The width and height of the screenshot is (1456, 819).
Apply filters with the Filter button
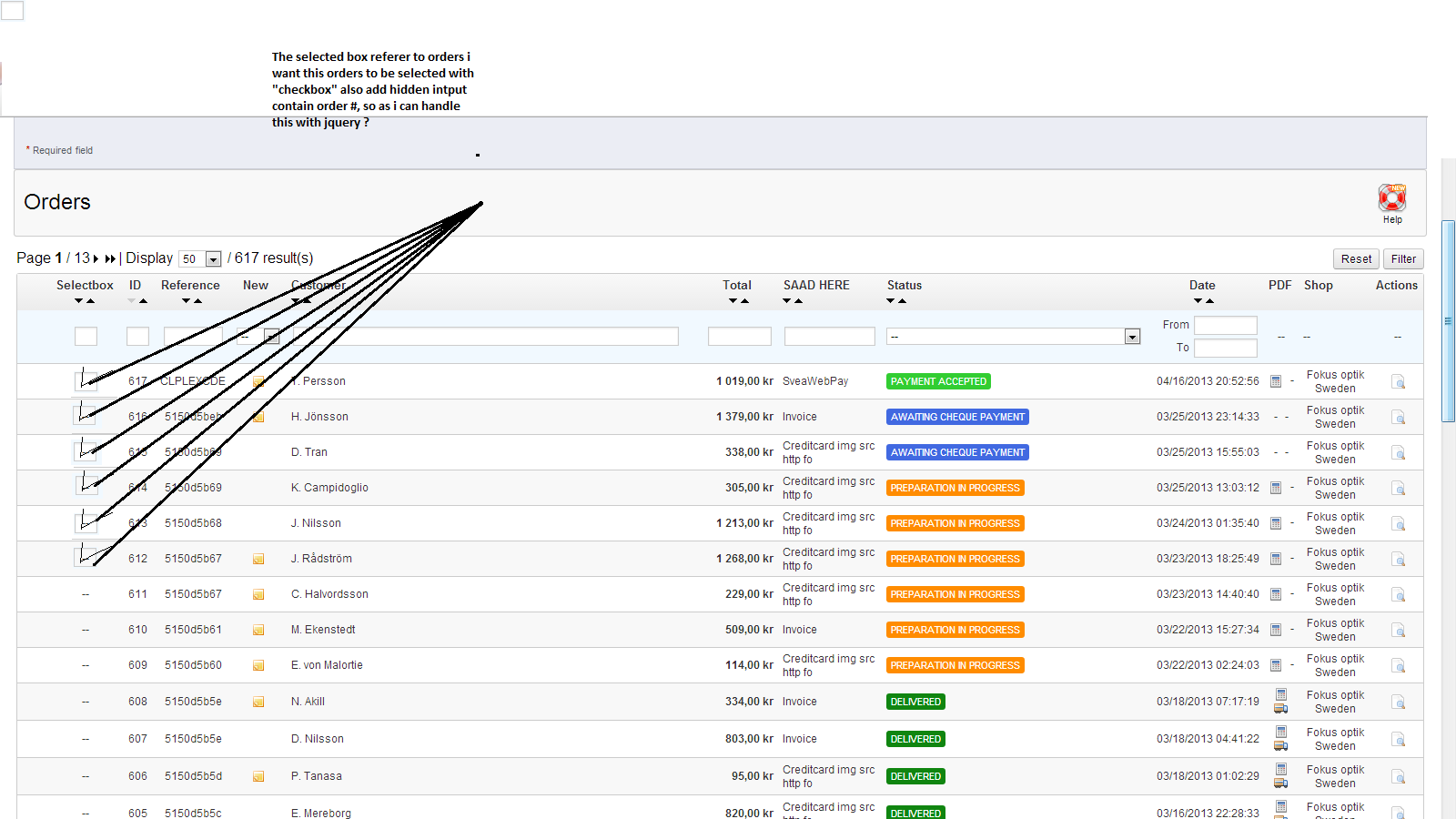pyautogui.click(x=1403, y=259)
